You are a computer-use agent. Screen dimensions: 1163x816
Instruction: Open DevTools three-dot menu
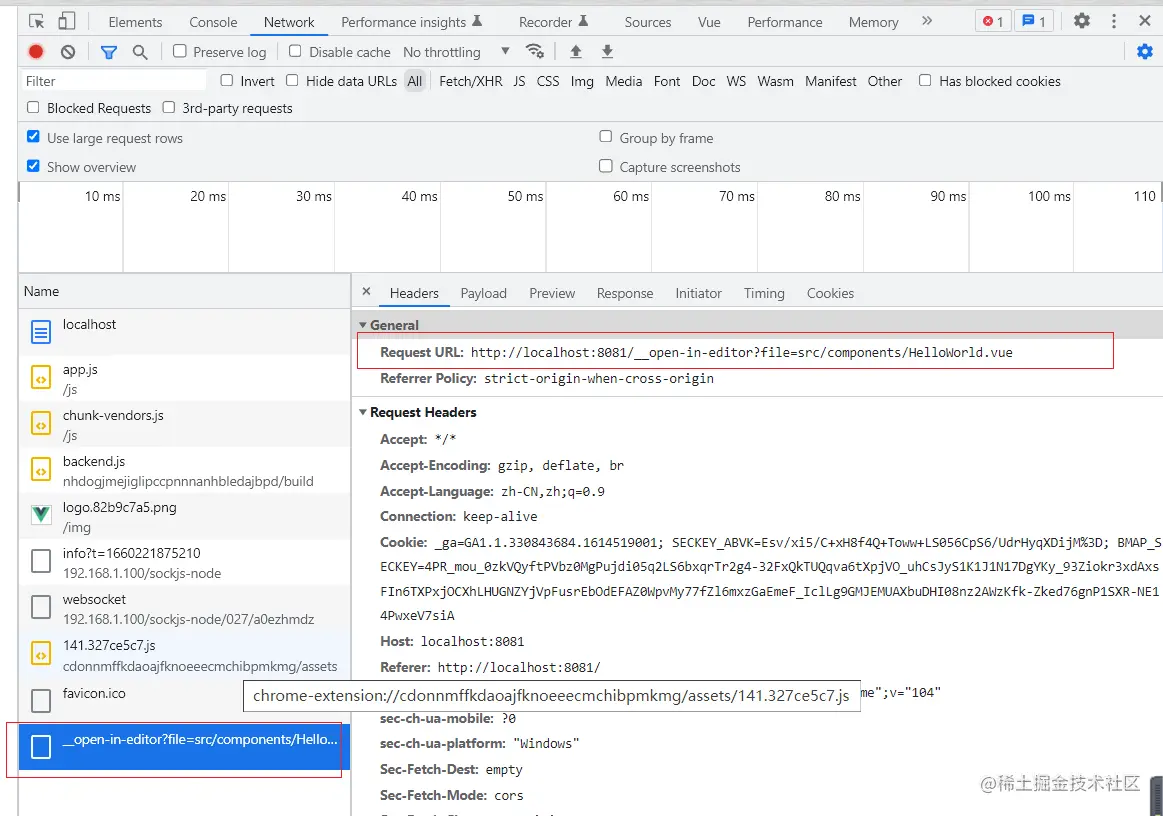(x=1113, y=21)
